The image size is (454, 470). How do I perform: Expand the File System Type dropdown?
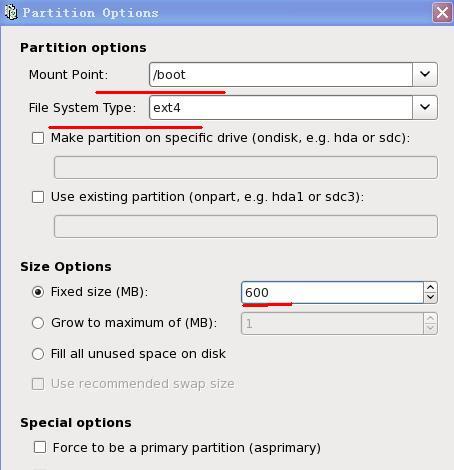(x=425, y=107)
